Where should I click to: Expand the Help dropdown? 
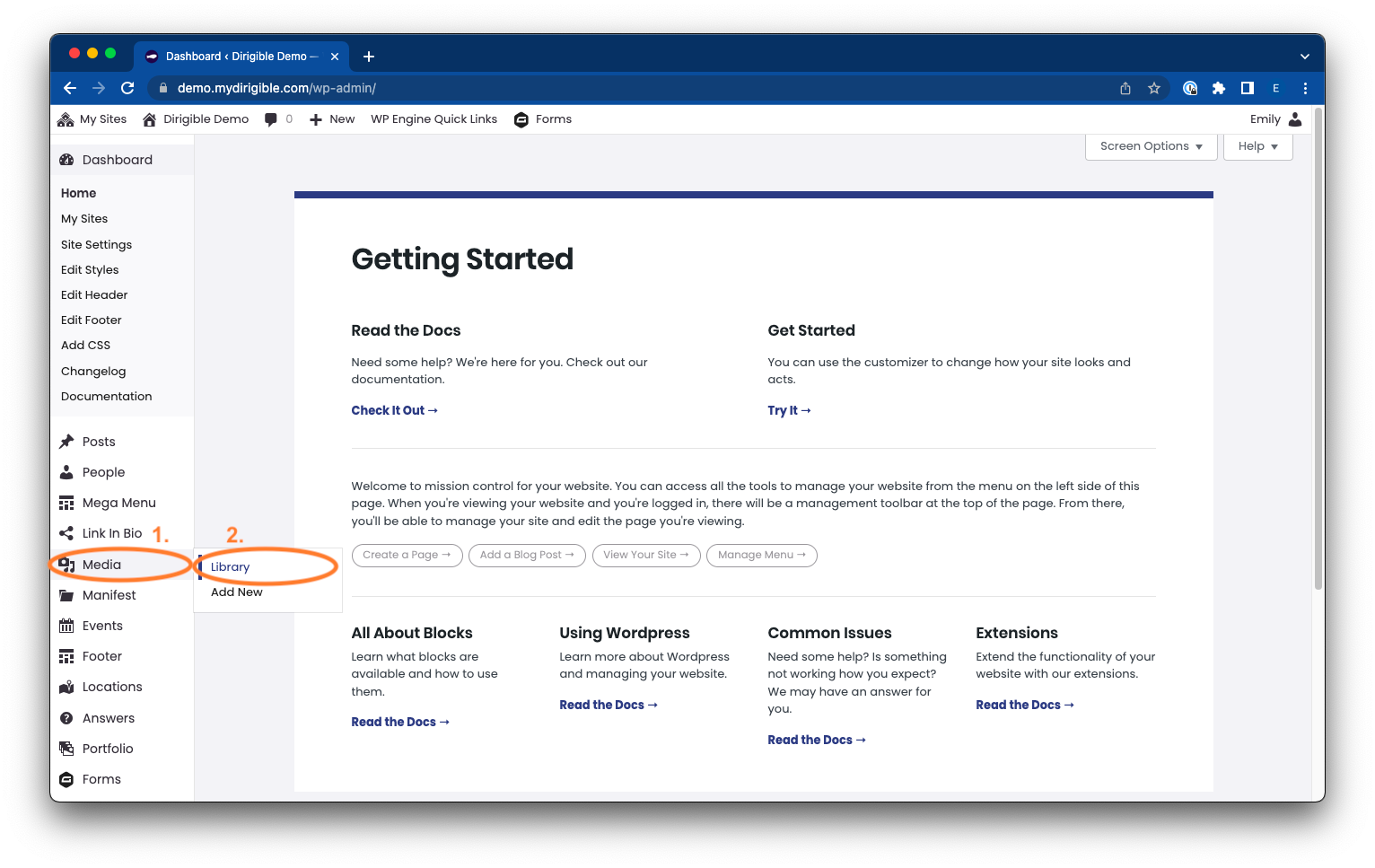pyautogui.click(x=1257, y=146)
